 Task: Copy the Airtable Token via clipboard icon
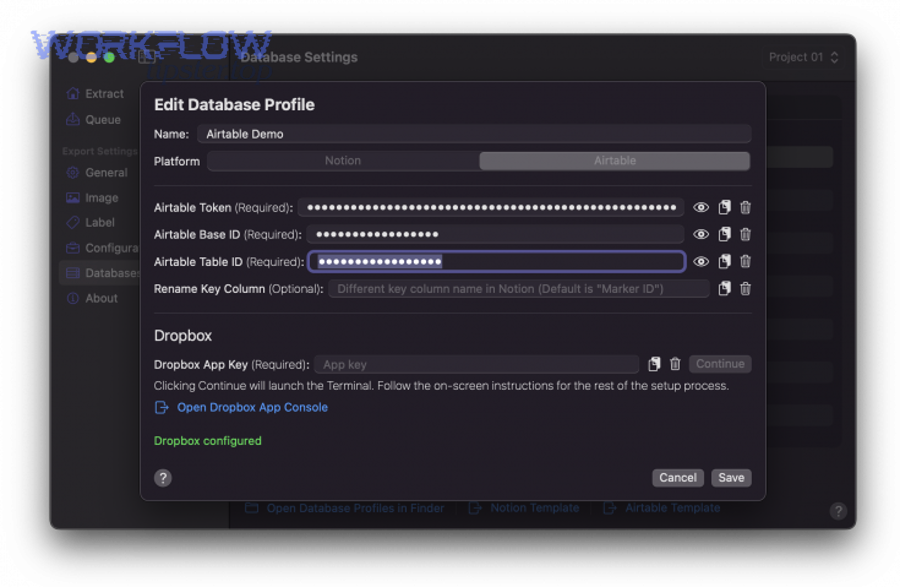click(x=722, y=207)
